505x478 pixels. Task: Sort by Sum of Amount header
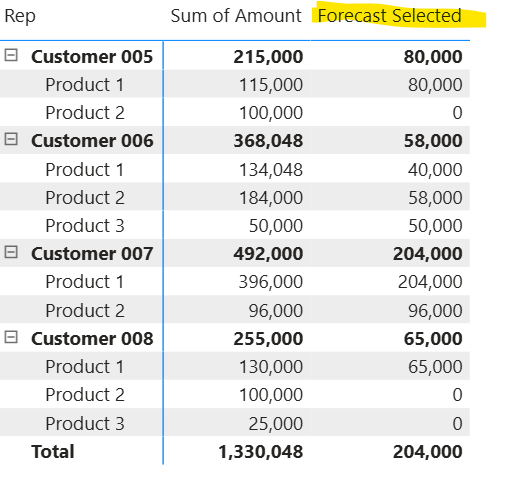[x=236, y=16]
